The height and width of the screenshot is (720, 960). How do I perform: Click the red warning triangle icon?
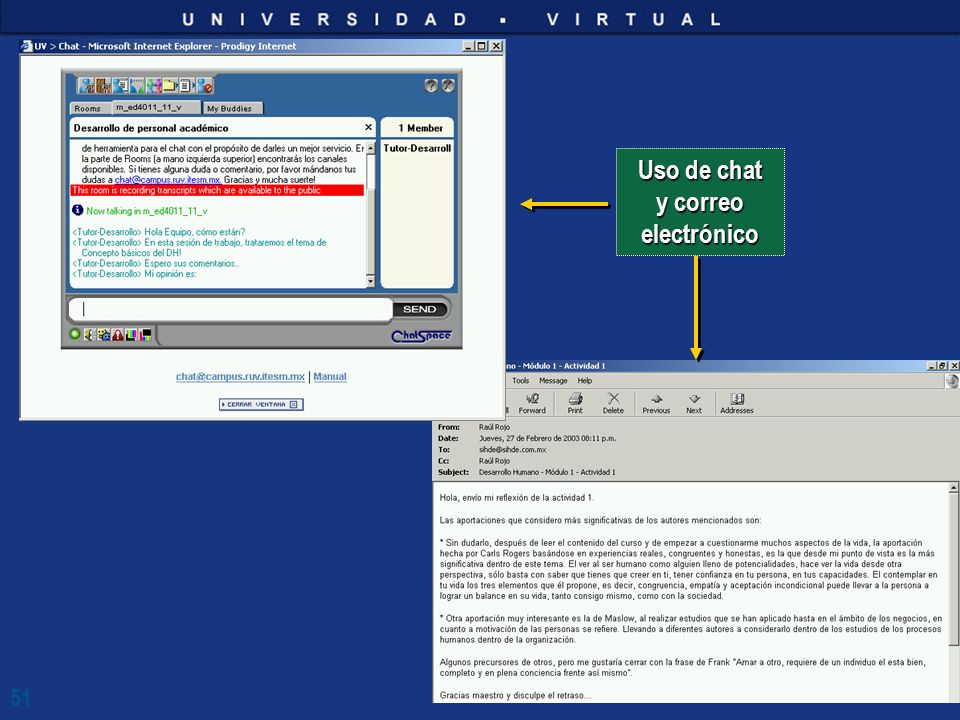118,335
